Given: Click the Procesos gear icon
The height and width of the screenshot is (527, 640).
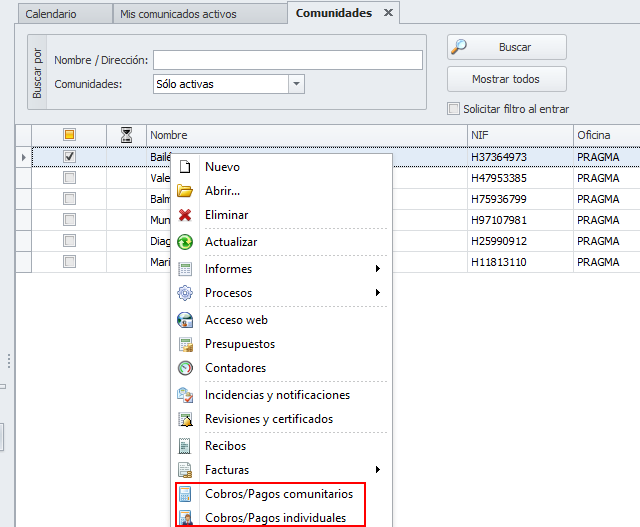Looking at the screenshot, I should point(185,293).
